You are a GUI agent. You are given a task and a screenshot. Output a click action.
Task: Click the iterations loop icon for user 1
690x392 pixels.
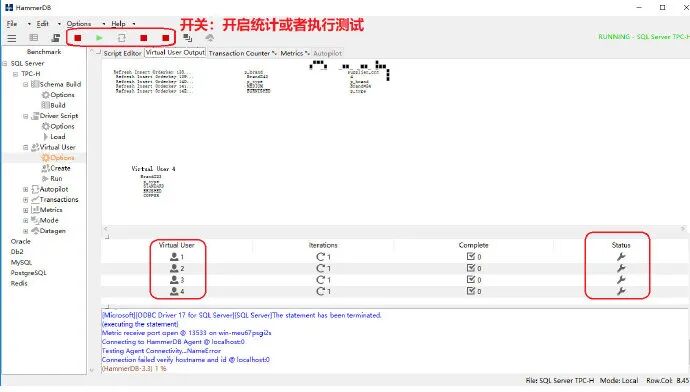pos(320,256)
